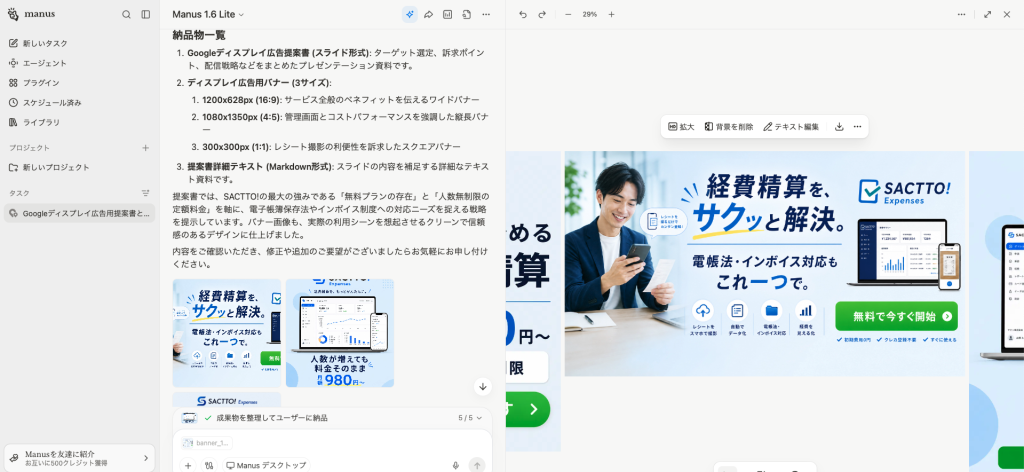This screenshot has width=1024, height=472.
Task: Collapse the sidebar with panel icon
Action: coord(146,14)
